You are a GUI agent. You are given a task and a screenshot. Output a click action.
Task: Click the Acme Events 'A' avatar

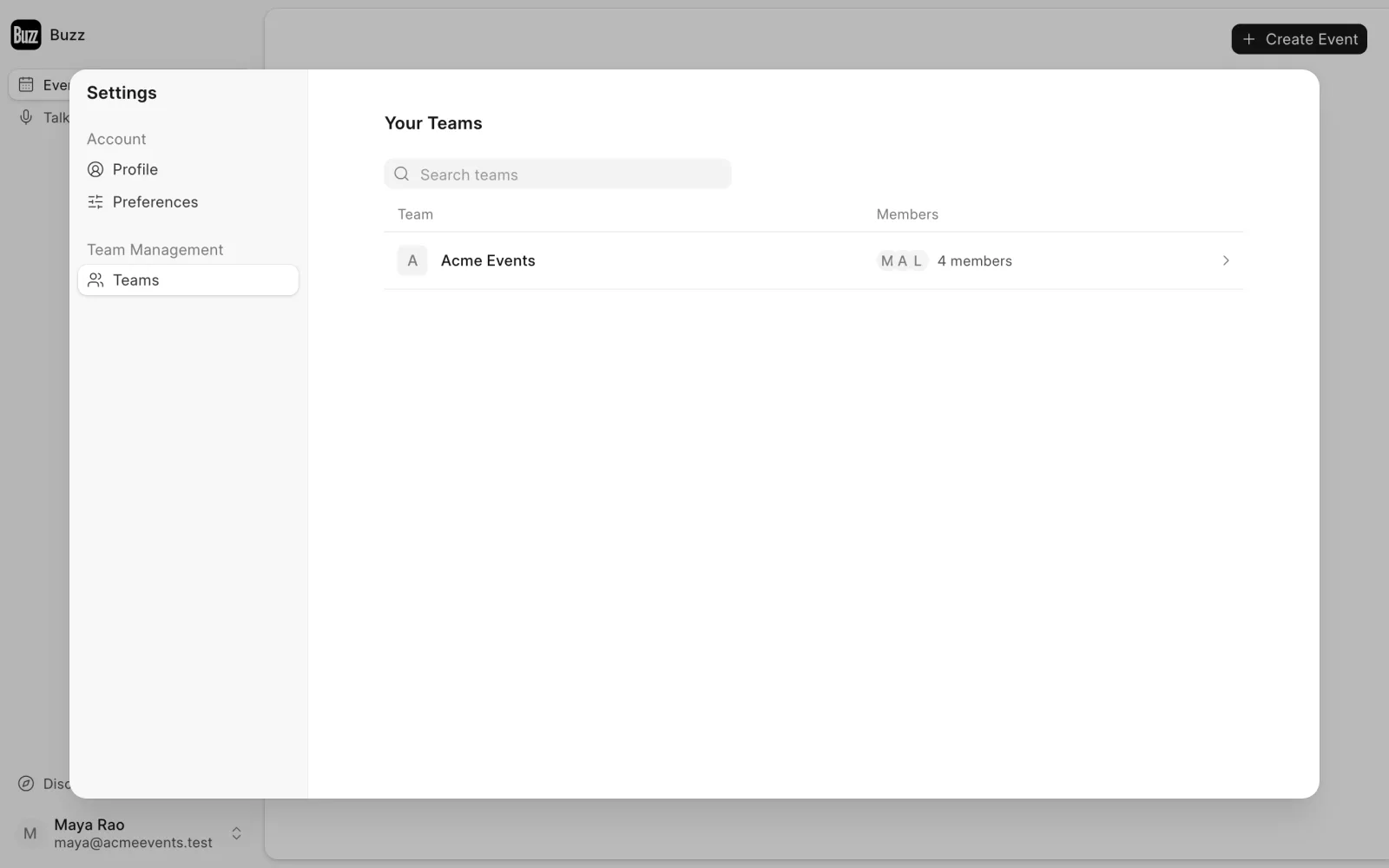pyautogui.click(x=412, y=260)
